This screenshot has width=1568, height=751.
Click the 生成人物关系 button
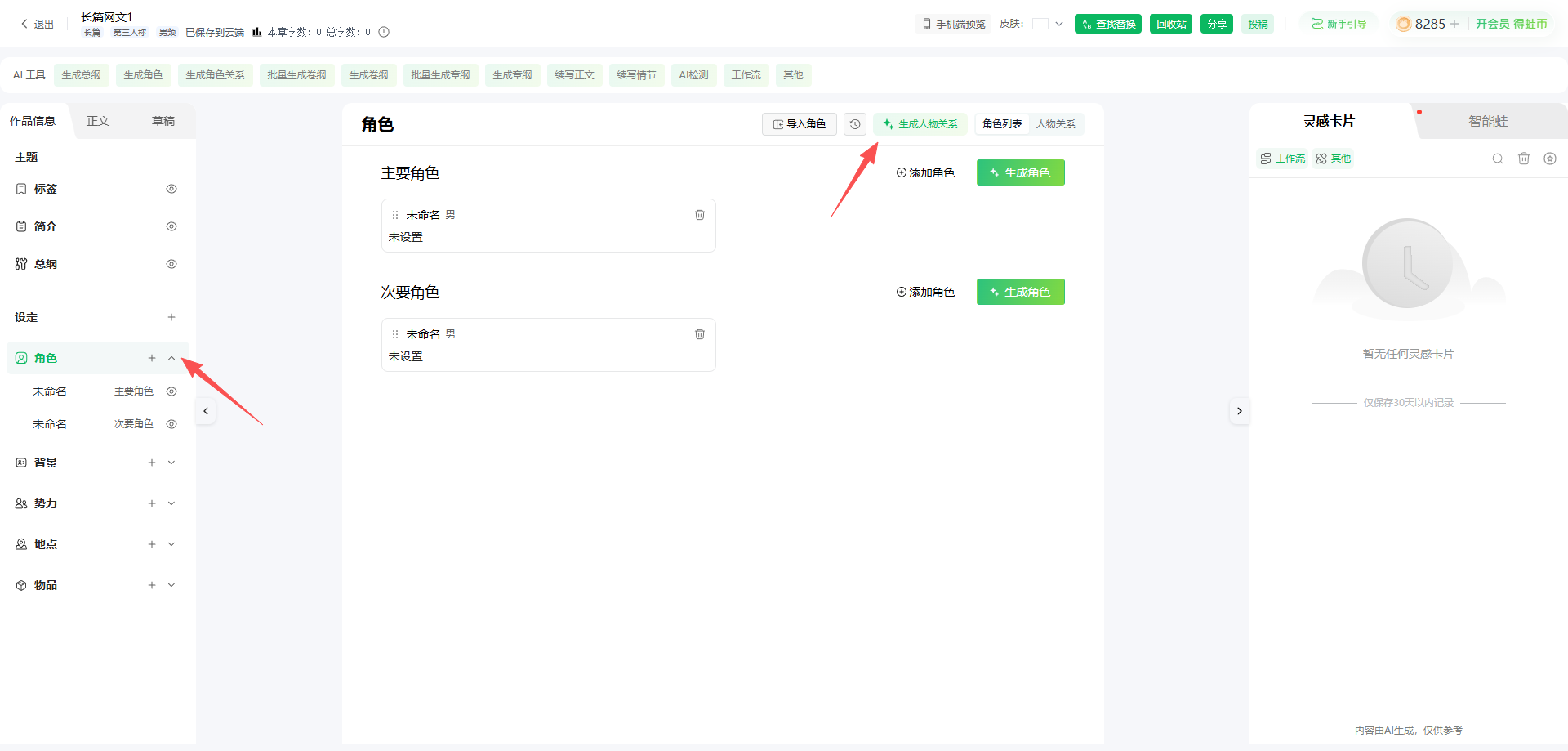pos(920,124)
